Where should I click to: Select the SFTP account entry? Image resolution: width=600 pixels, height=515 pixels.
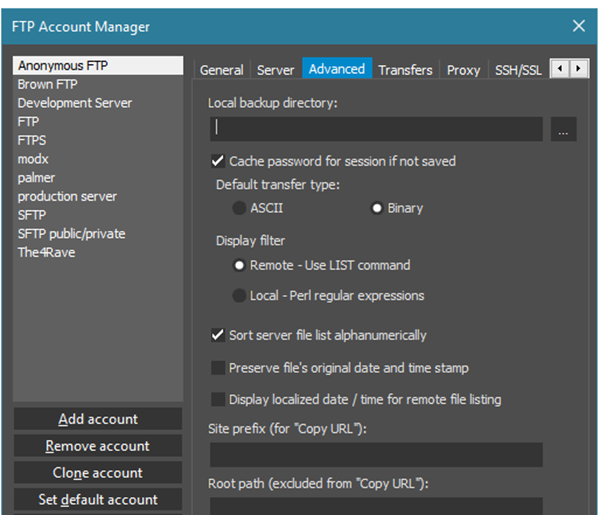point(98,215)
